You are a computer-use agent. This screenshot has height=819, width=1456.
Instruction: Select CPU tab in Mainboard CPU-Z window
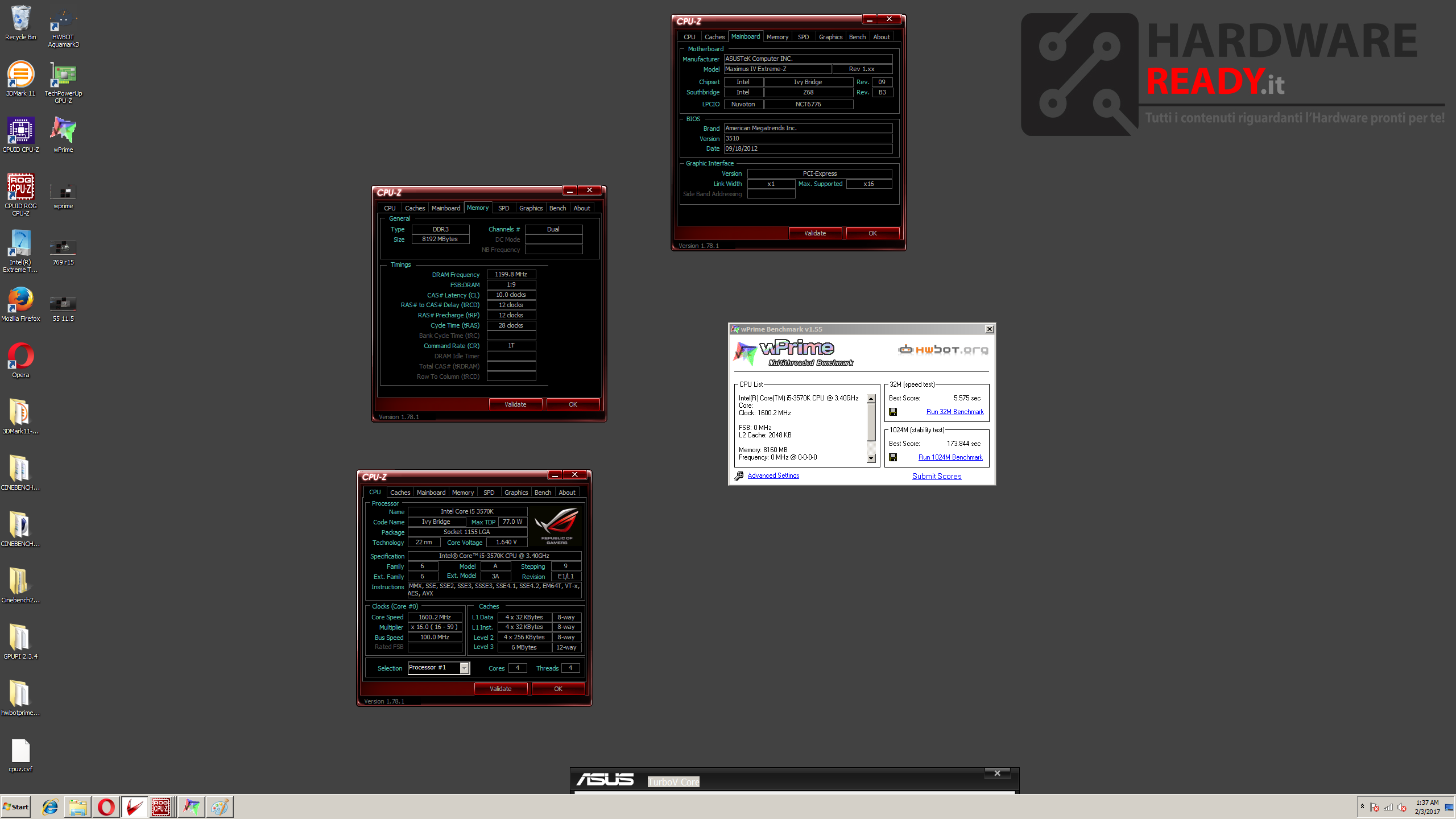pos(689,37)
